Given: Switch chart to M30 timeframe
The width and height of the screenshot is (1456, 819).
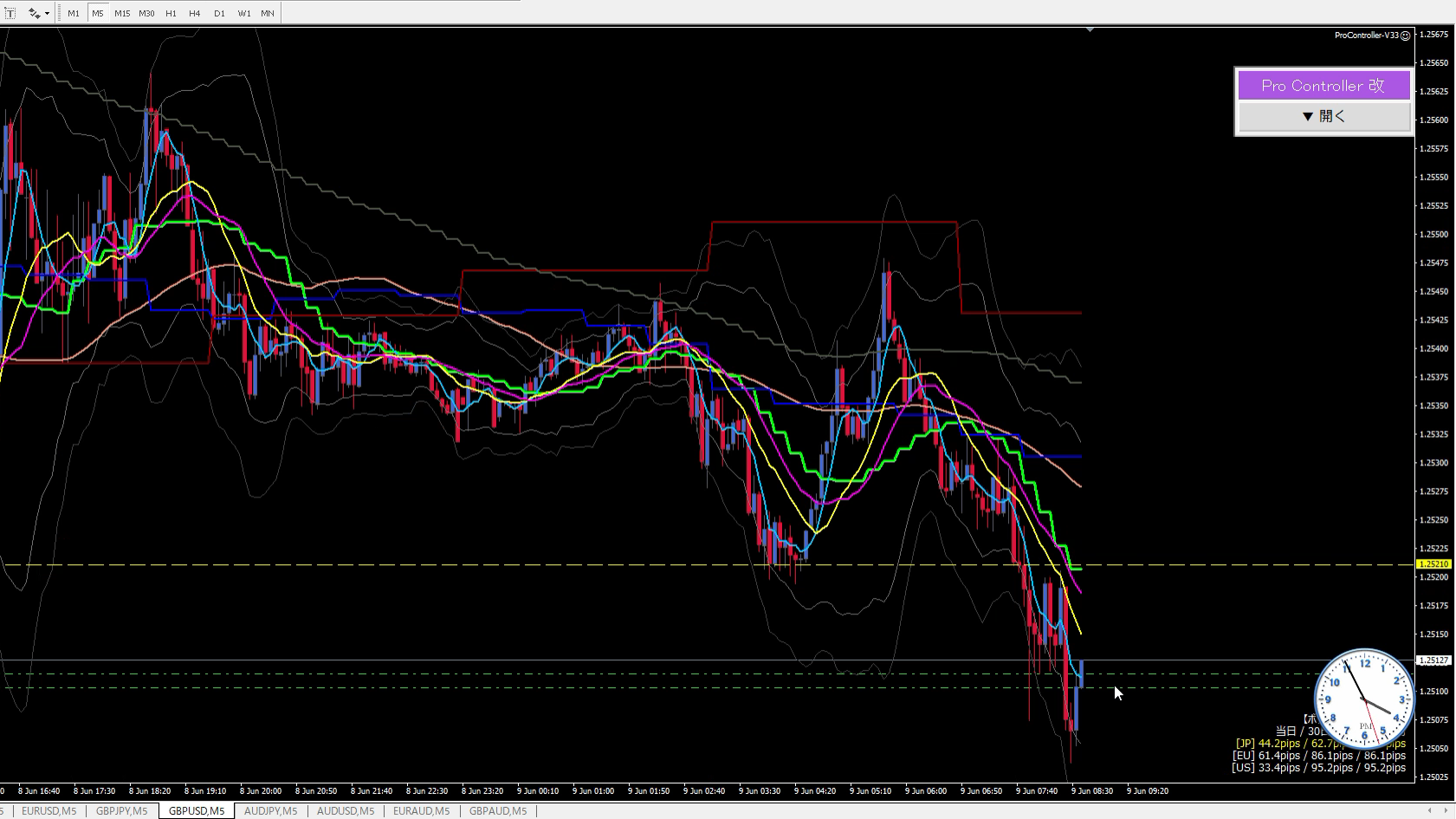Looking at the screenshot, I should point(147,13).
